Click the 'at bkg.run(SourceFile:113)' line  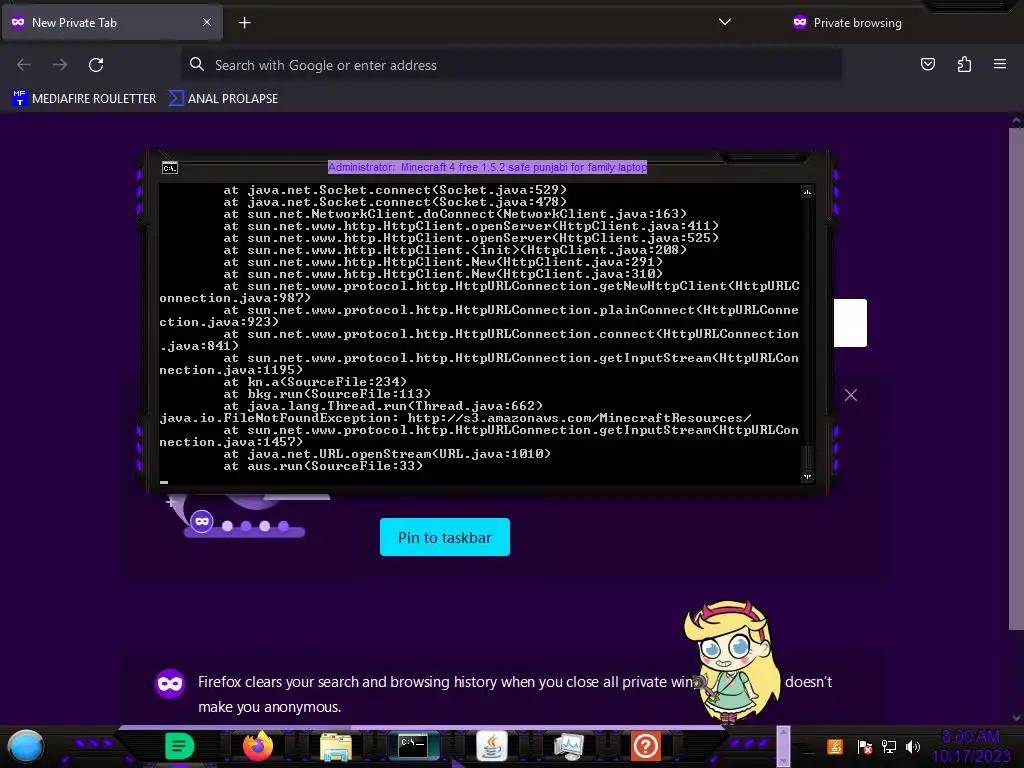(x=327, y=394)
